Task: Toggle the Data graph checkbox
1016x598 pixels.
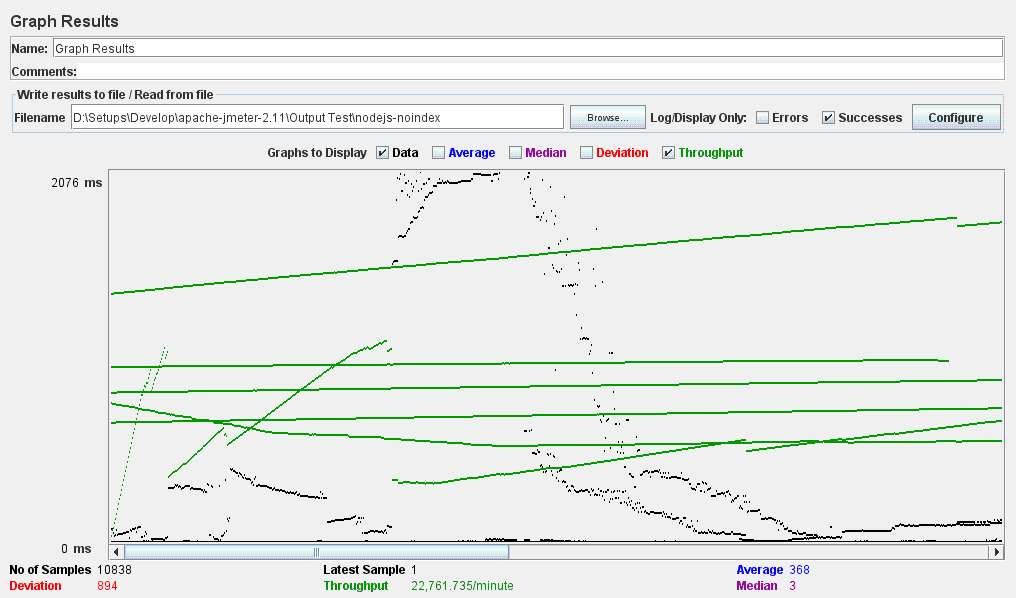Action: coord(382,153)
